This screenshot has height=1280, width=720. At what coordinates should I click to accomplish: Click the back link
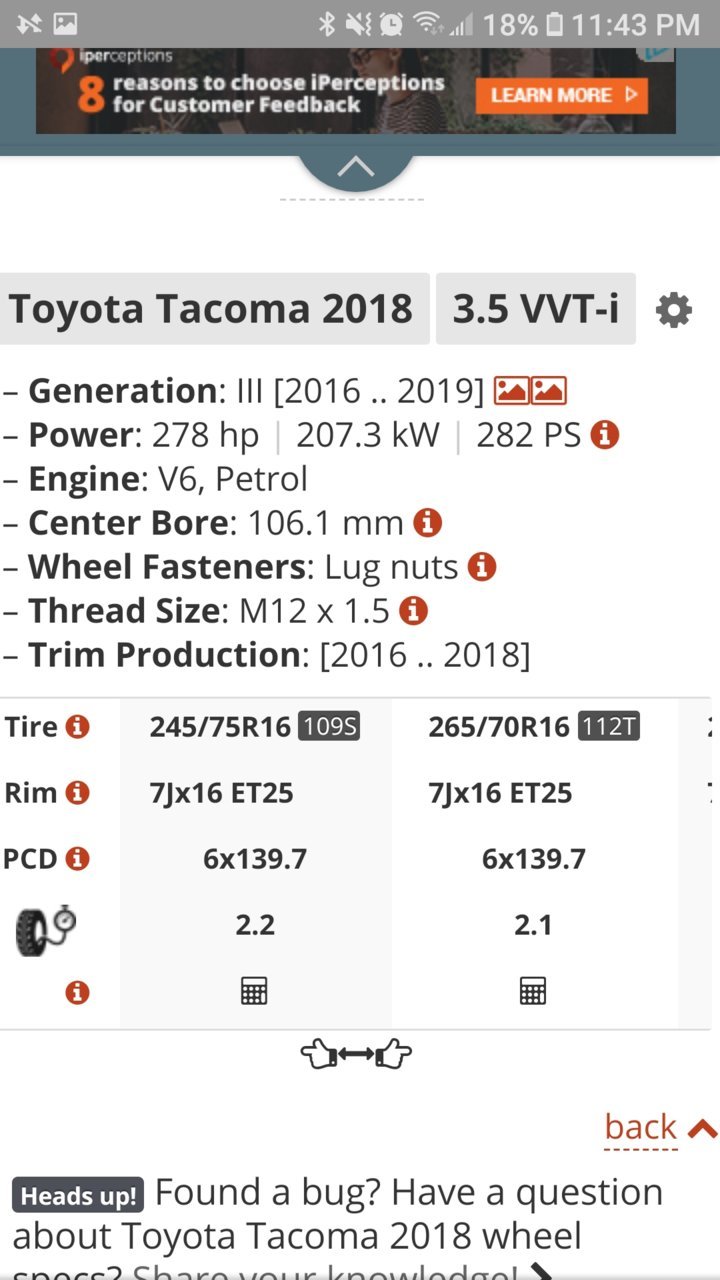pyautogui.click(x=641, y=1127)
